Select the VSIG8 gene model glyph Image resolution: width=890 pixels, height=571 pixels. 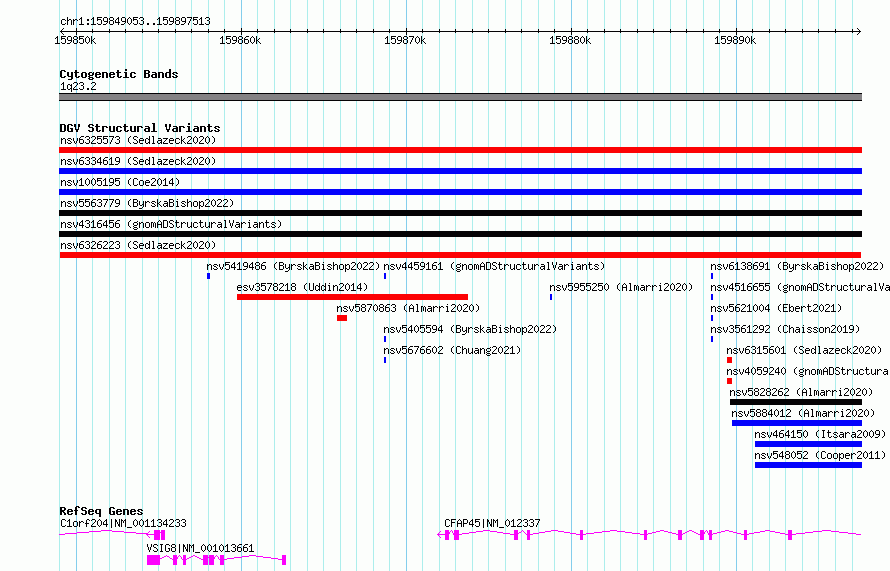tap(216, 560)
